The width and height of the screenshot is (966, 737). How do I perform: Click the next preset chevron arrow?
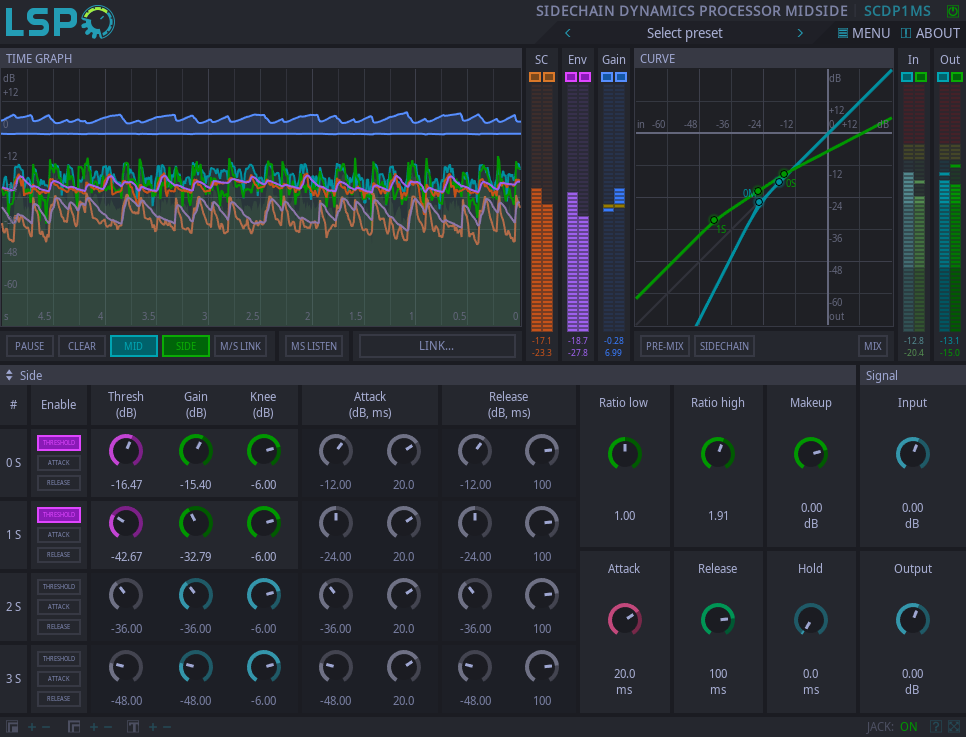tap(800, 32)
